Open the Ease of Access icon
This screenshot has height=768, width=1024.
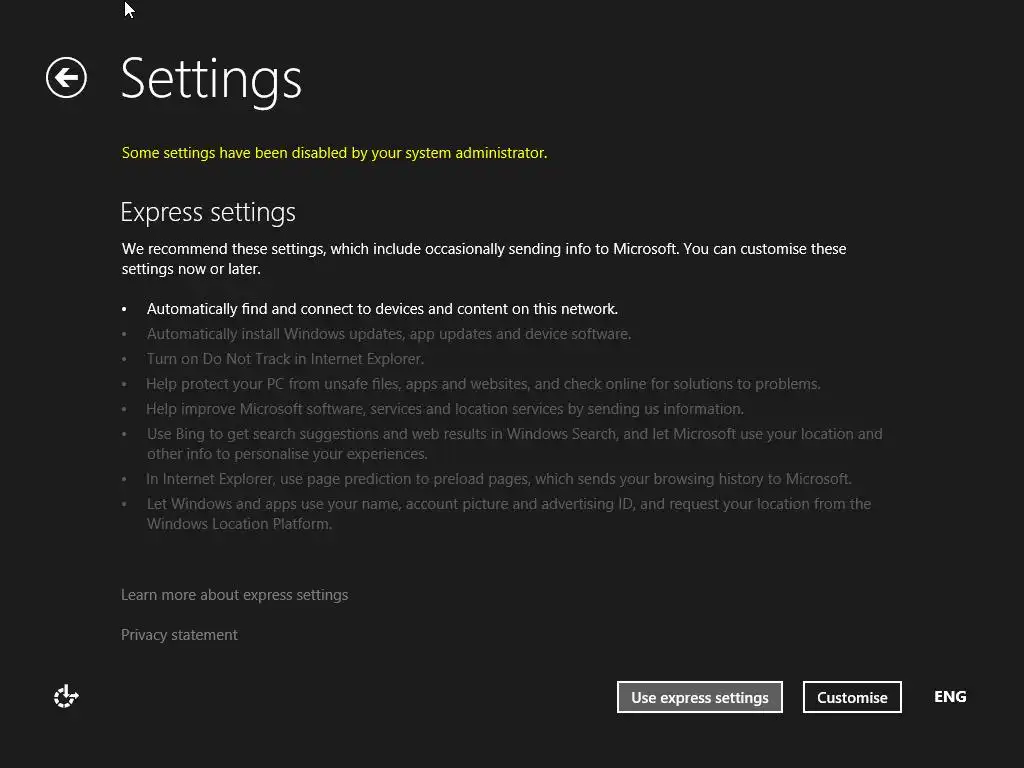(66, 696)
